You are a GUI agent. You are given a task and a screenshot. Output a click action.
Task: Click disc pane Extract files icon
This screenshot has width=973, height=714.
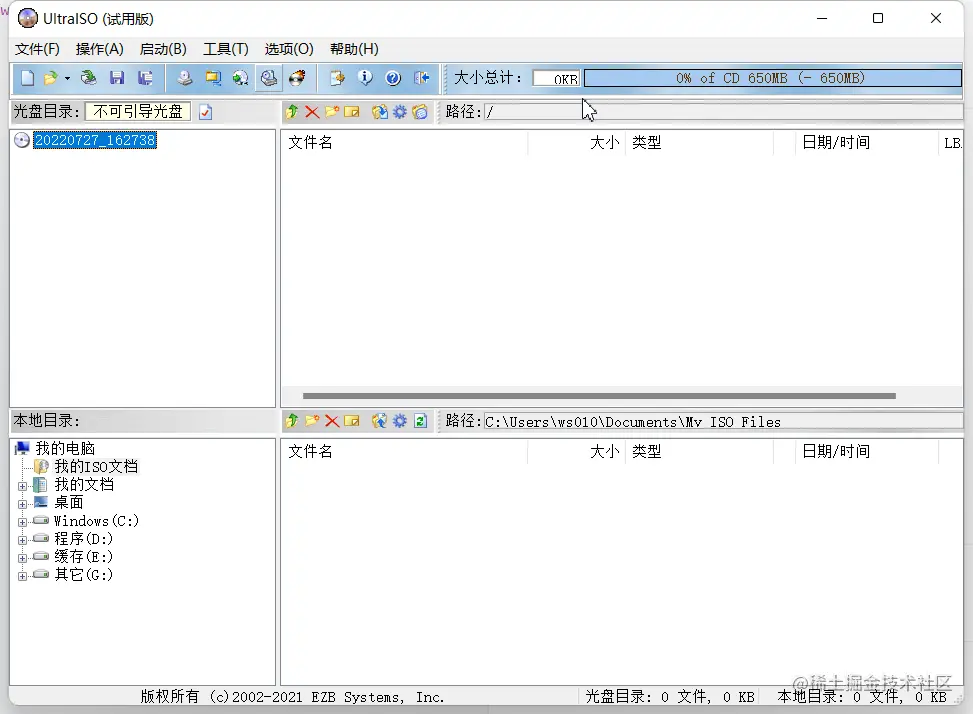point(380,112)
